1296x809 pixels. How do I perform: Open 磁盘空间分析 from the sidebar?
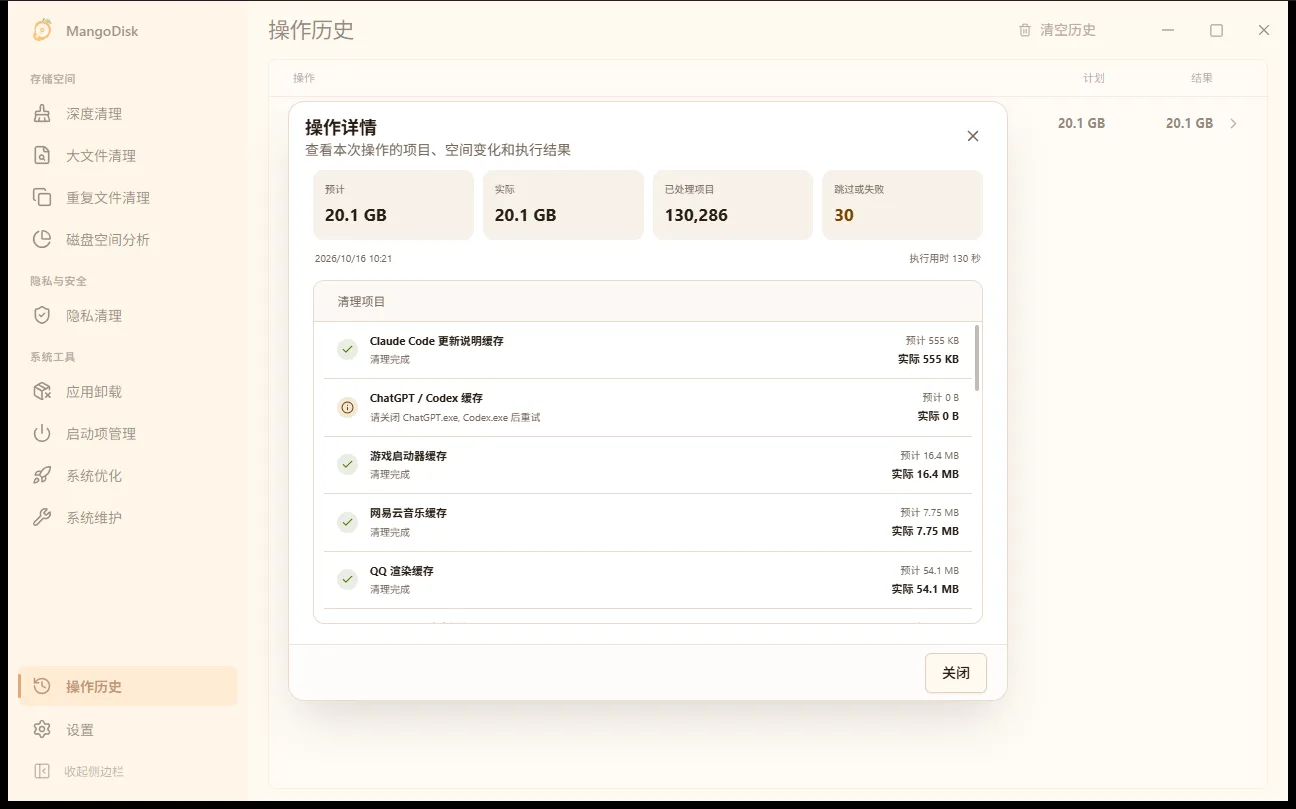click(128, 240)
